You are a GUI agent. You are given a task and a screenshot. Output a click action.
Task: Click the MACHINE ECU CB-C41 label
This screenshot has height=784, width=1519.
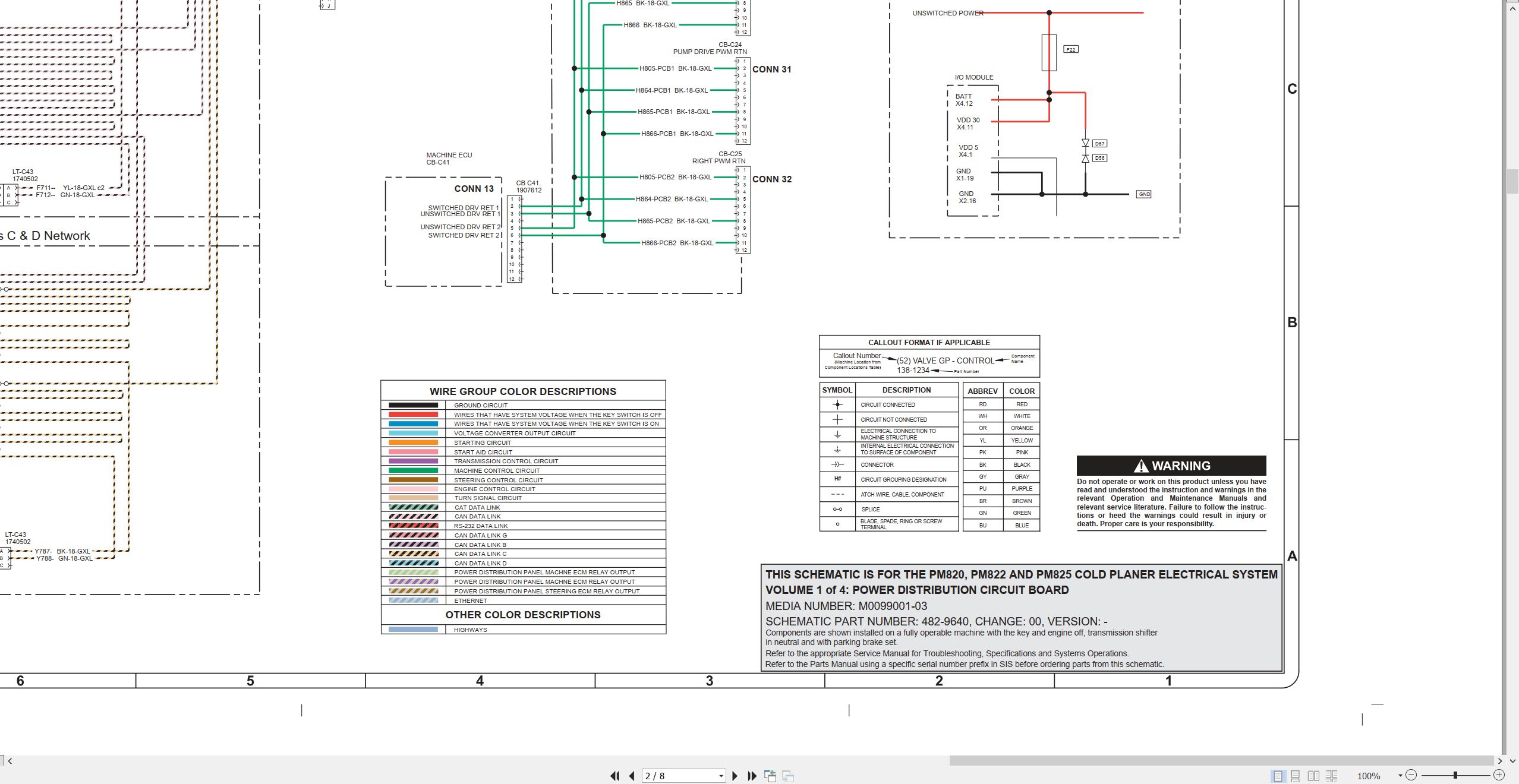(449, 159)
